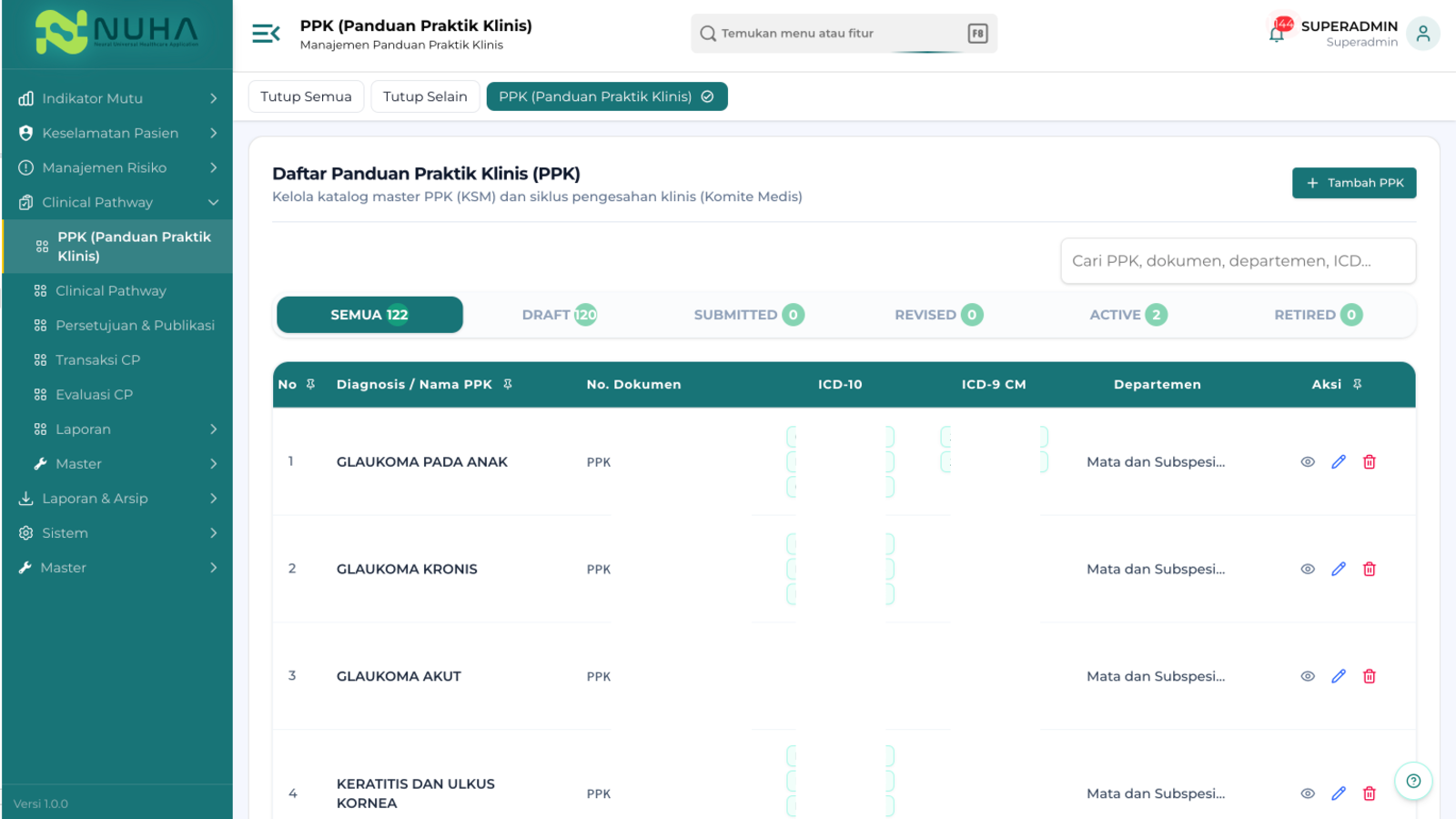1456x819 pixels.
Task: Edit the GLAUKOMA KRONIS row
Action: coord(1339,569)
